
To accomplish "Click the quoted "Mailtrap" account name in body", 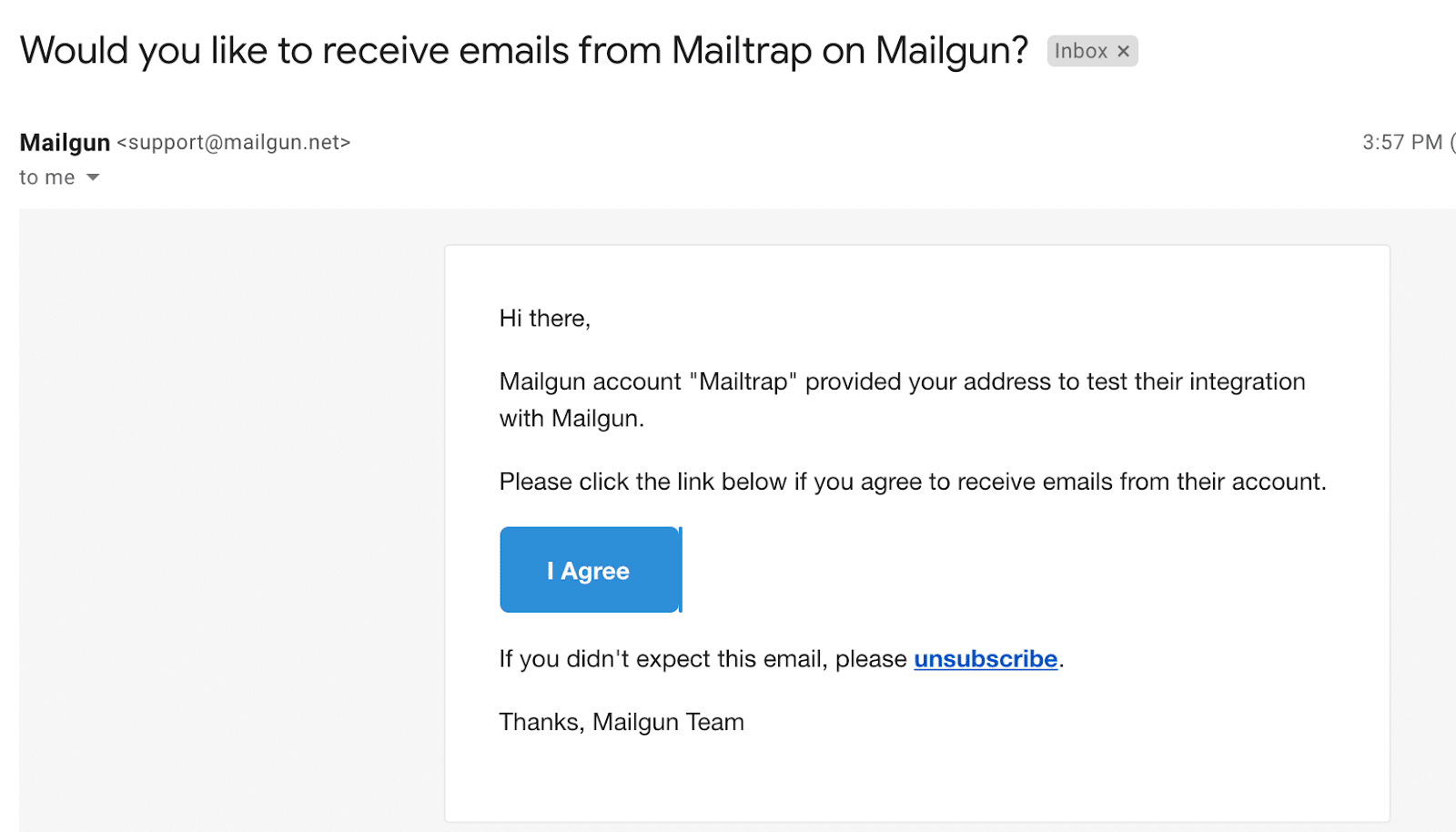I will click(x=743, y=382).
